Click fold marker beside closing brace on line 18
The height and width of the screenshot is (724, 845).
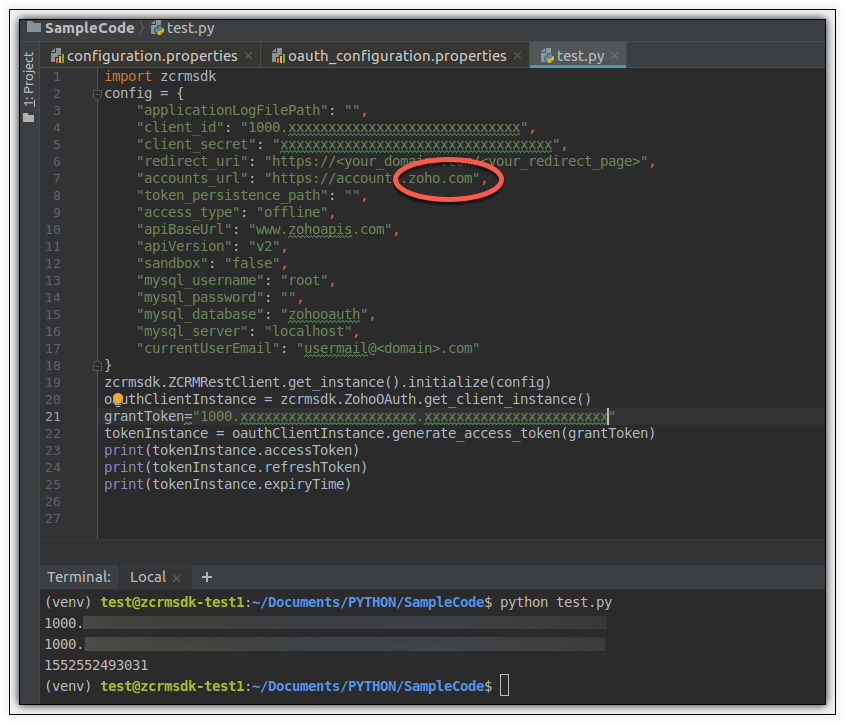click(x=97, y=366)
